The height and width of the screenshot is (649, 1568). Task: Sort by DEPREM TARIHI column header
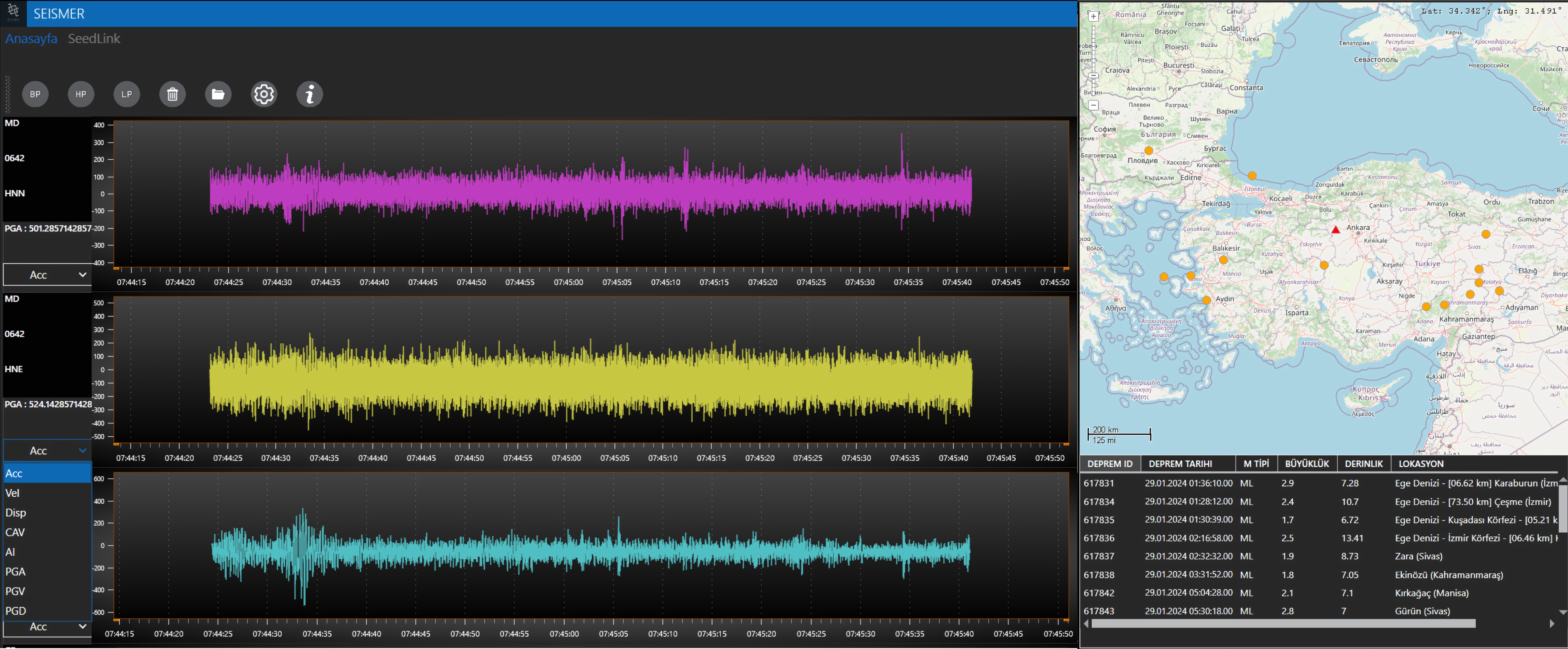coord(1188,463)
